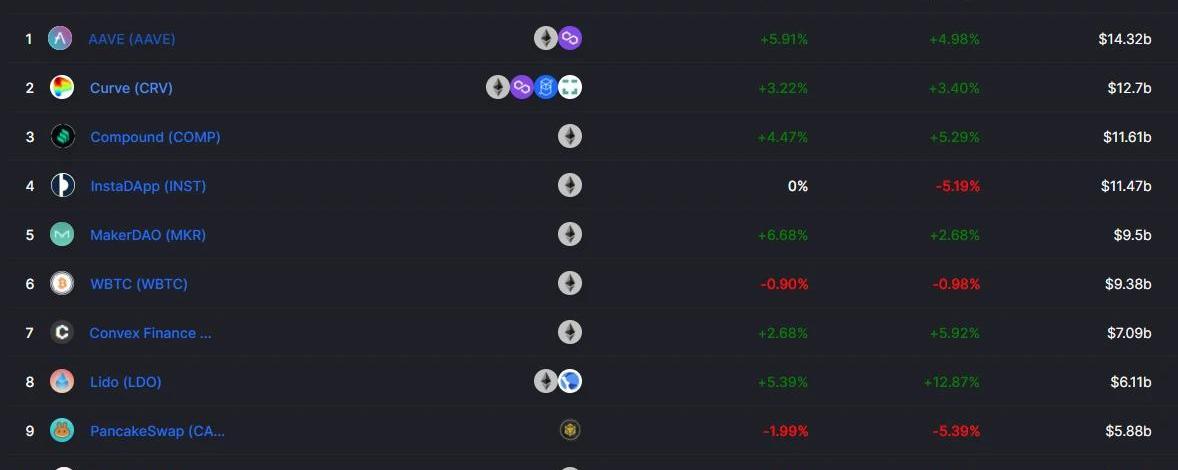Click the Curve rainbow logo icon
The width and height of the screenshot is (1178, 470).
tap(62, 87)
